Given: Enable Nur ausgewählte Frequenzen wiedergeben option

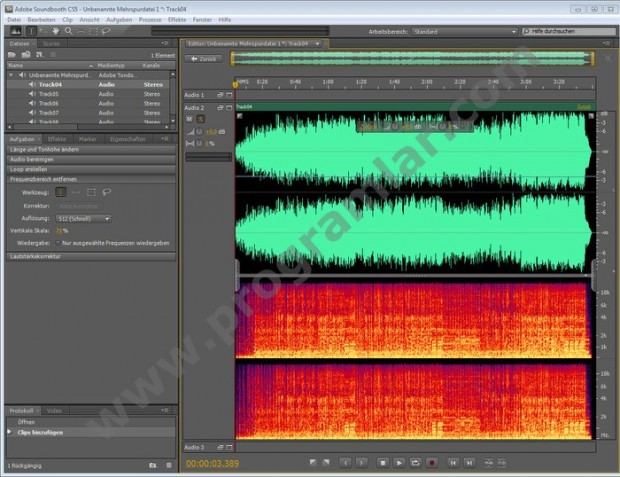Looking at the screenshot, I should click(58, 243).
